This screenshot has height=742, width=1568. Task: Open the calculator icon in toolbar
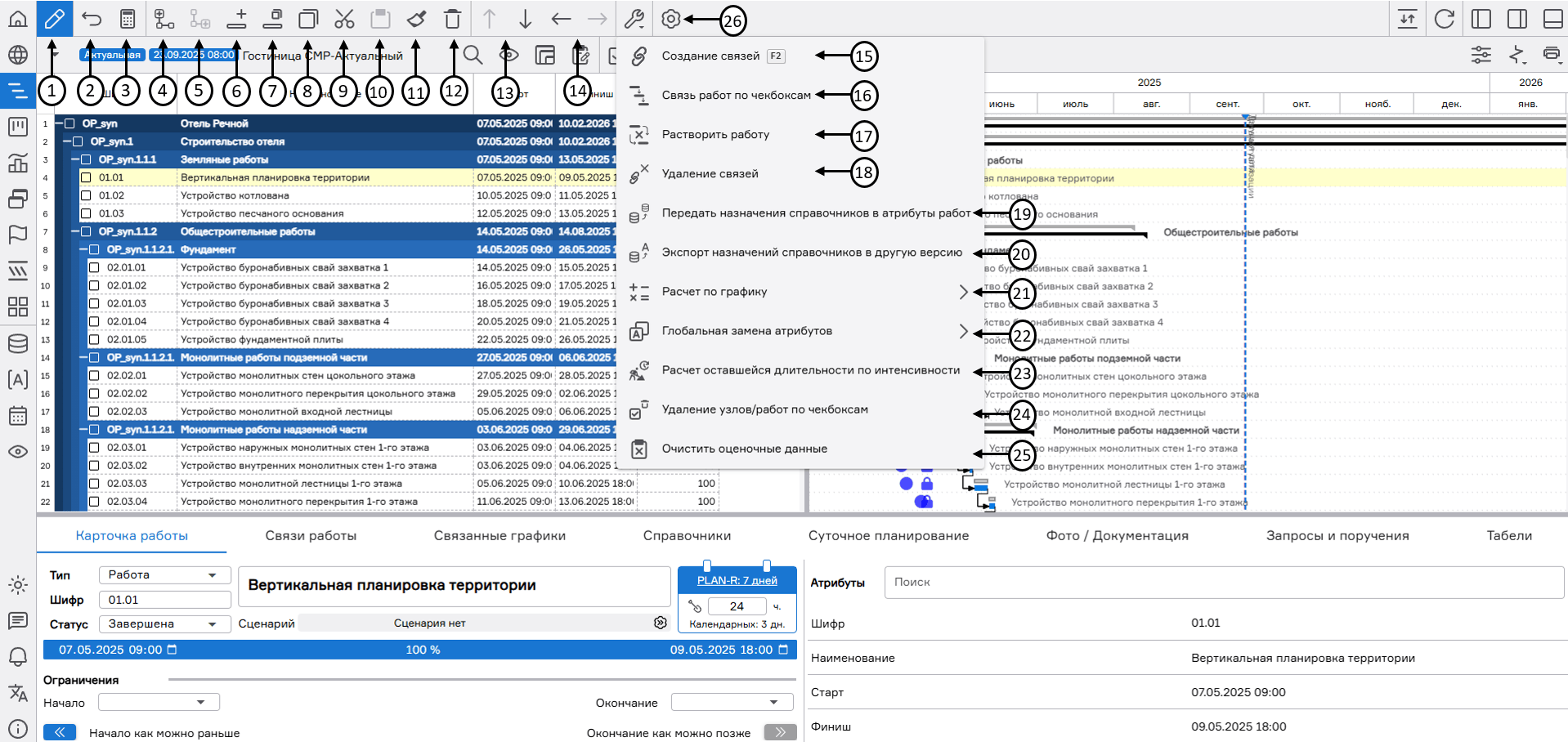coord(127,19)
